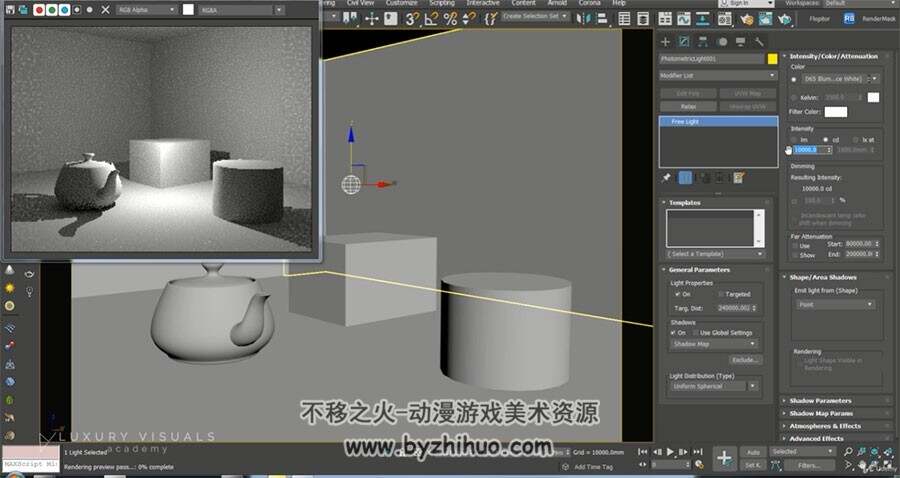Open the Customize menu
Image resolution: width=900 pixels, height=478 pixels.
coord(401,3)
